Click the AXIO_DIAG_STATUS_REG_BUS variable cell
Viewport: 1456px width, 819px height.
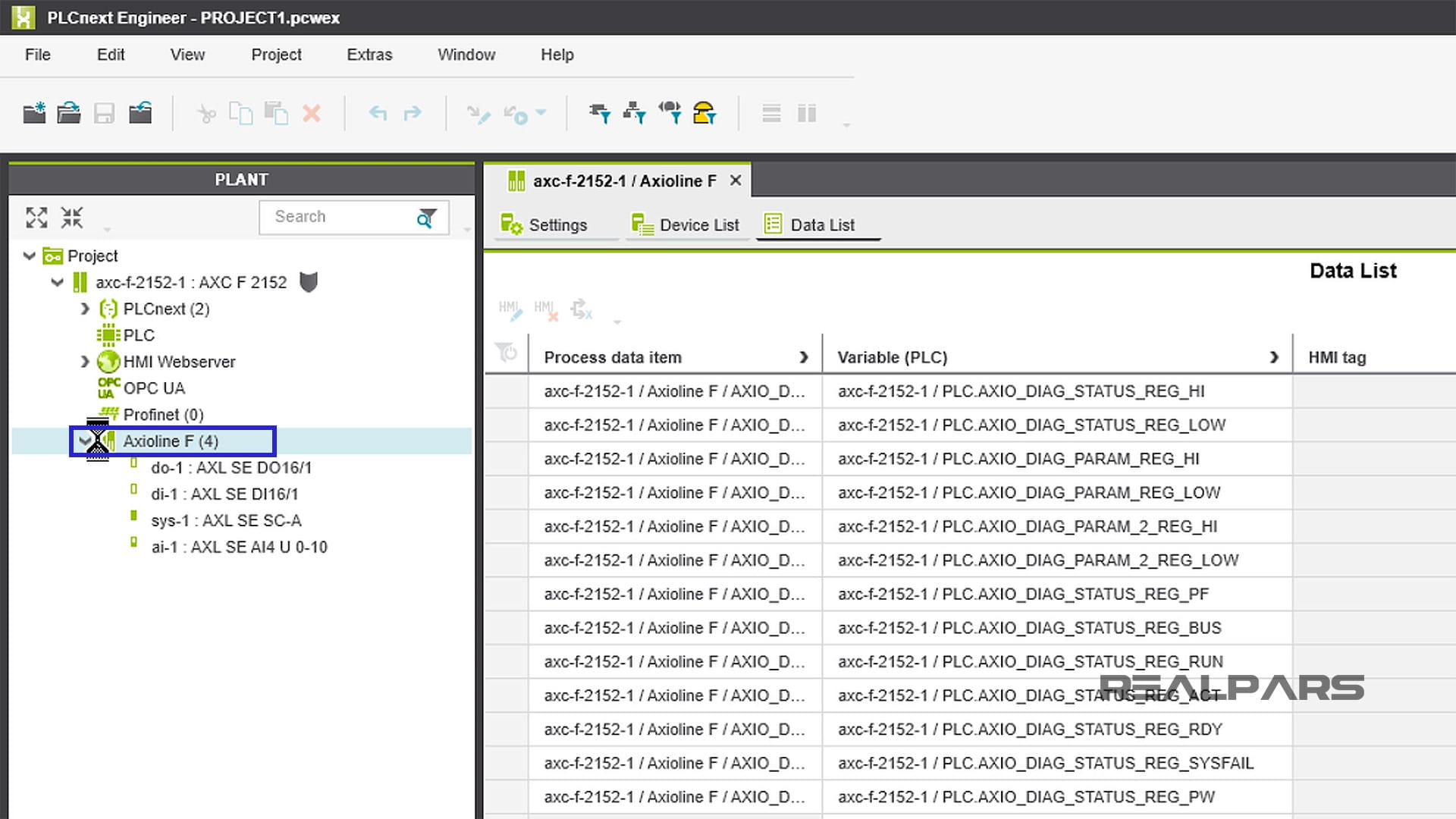coord(1057,628)
